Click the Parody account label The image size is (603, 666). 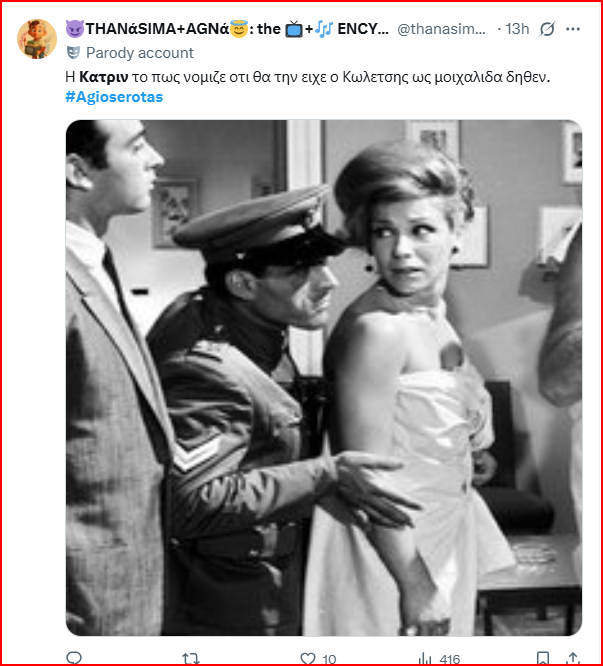pyautogui.click(x=140, y=53)
